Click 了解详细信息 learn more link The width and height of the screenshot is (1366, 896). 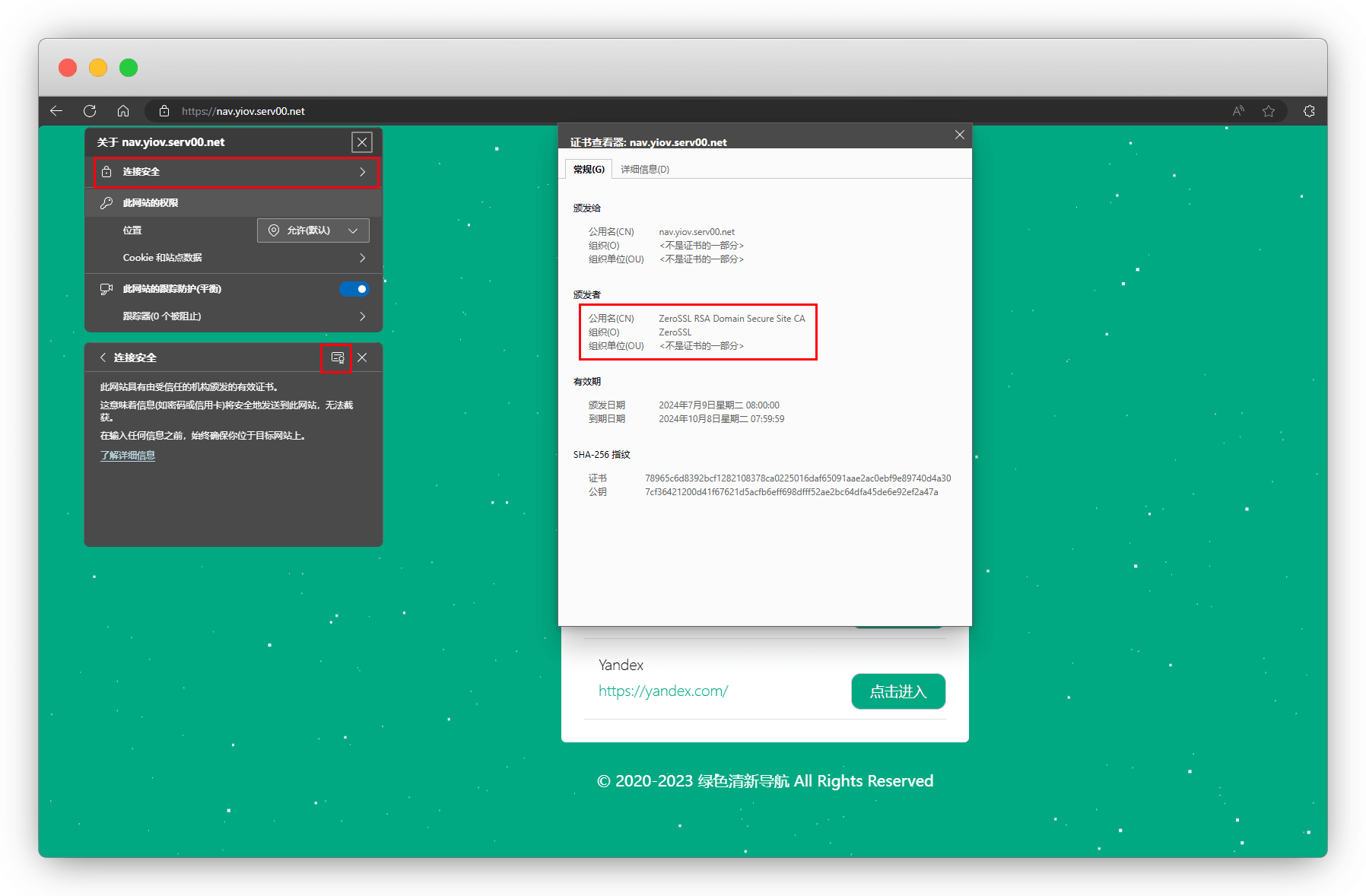[128, 456]
